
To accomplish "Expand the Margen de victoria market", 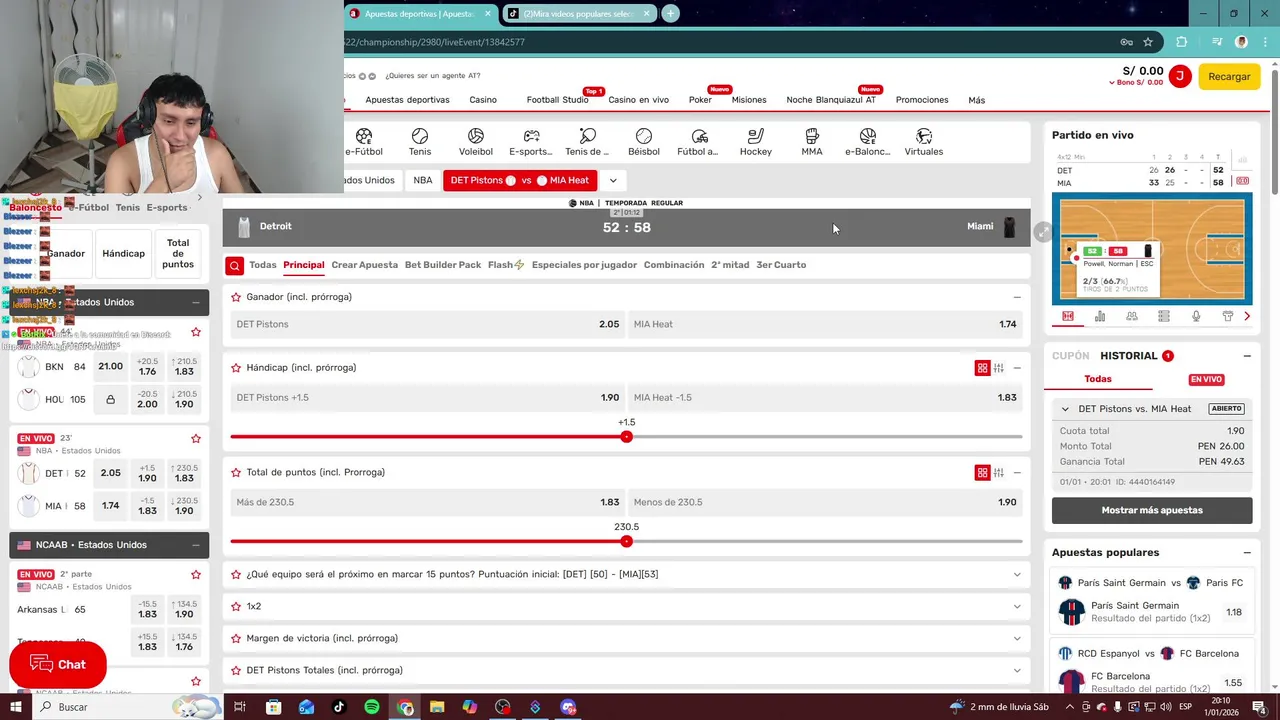I will 1017,639.
